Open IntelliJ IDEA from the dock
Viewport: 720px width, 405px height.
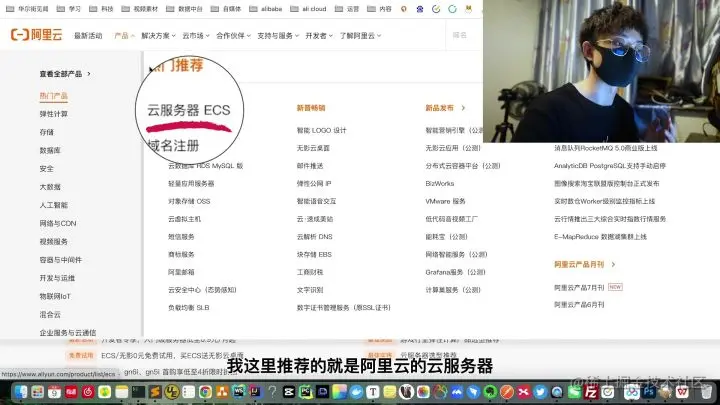click(x=255, y=392)
